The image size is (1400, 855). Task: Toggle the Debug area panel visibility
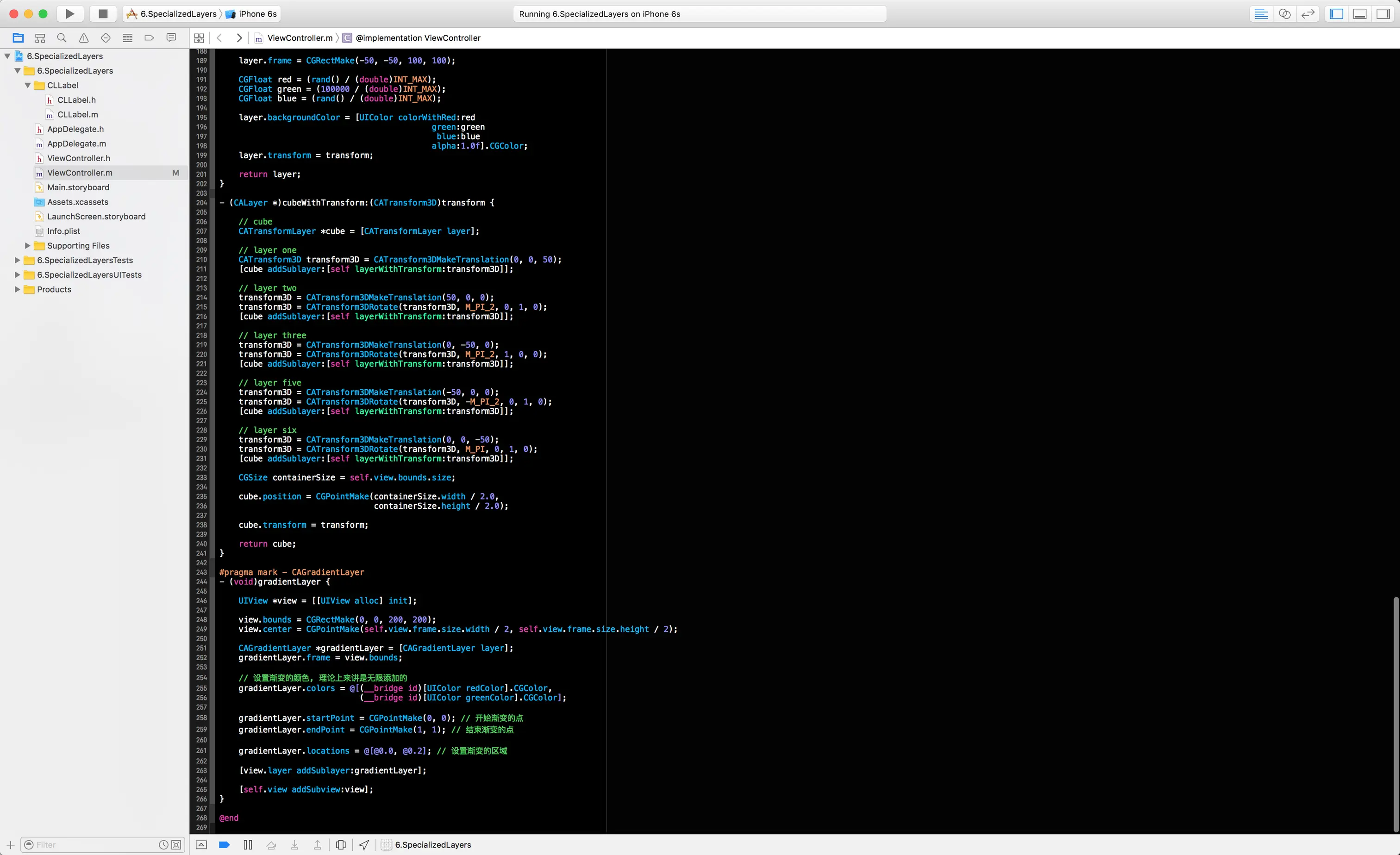coord(1360,13)
